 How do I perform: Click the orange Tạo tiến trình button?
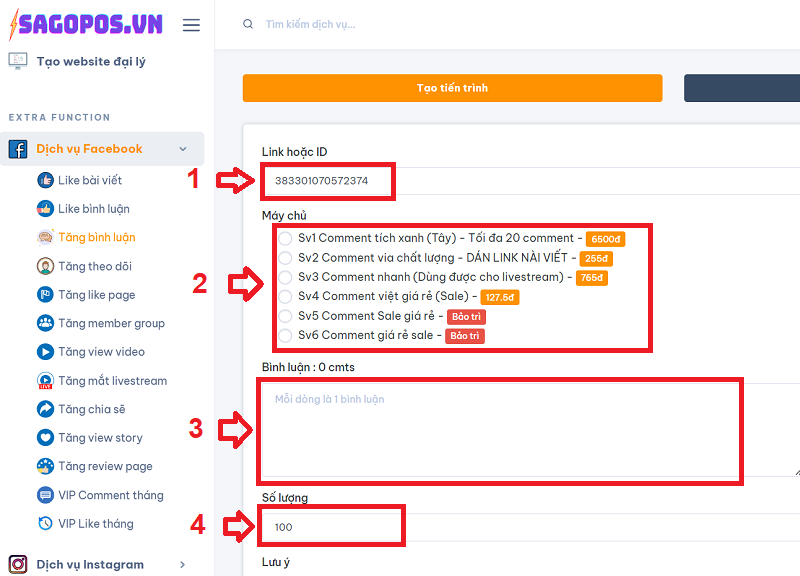click(x=452, y=88)
